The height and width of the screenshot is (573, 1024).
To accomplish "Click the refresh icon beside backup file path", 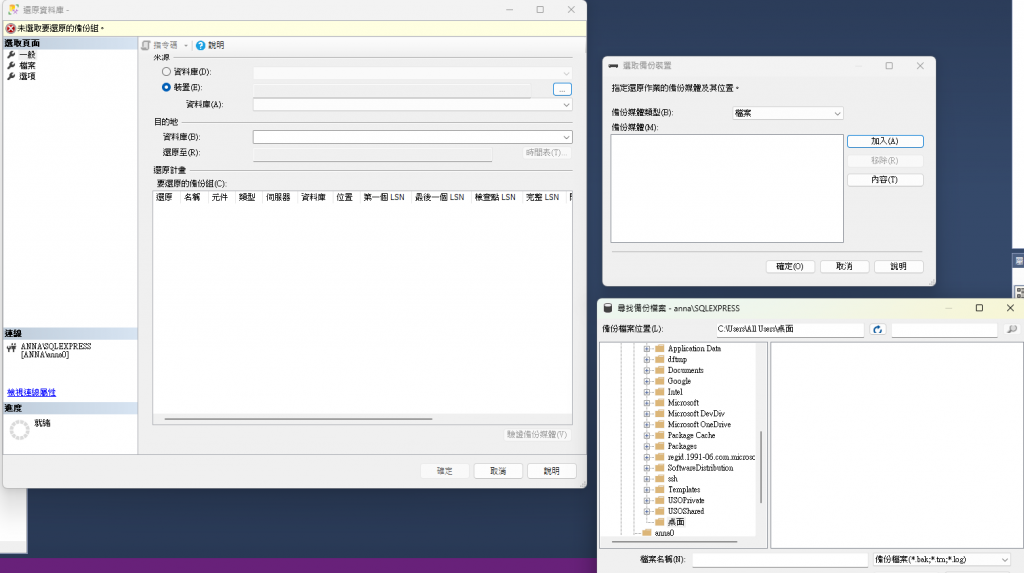I will (878, 329).
